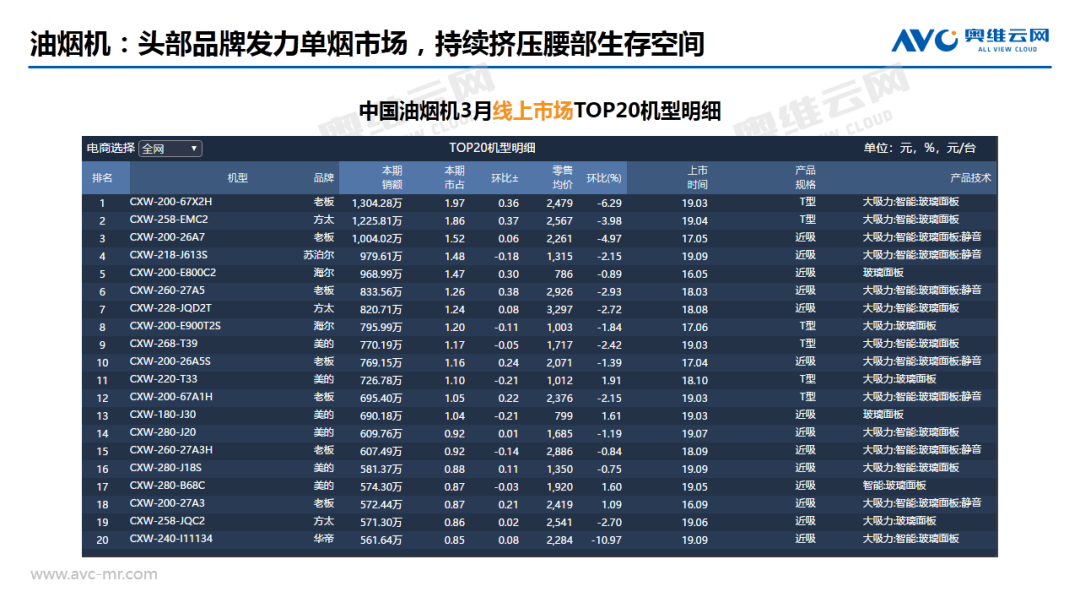Image resolution: width=1080 pixels, height=608 pixels.
Task: Click sales value 1,304.28万
Action: 377,203
